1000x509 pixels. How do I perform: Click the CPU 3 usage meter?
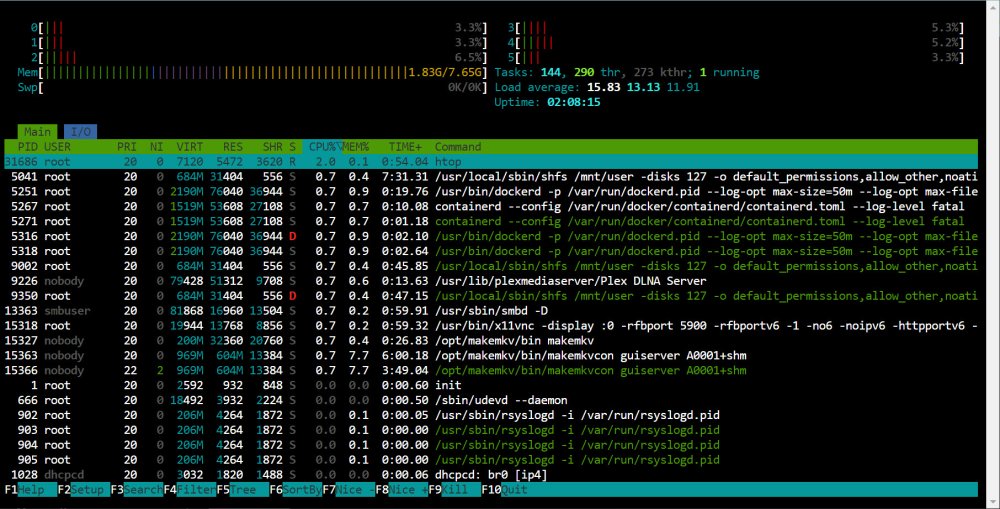coord(736,28)
